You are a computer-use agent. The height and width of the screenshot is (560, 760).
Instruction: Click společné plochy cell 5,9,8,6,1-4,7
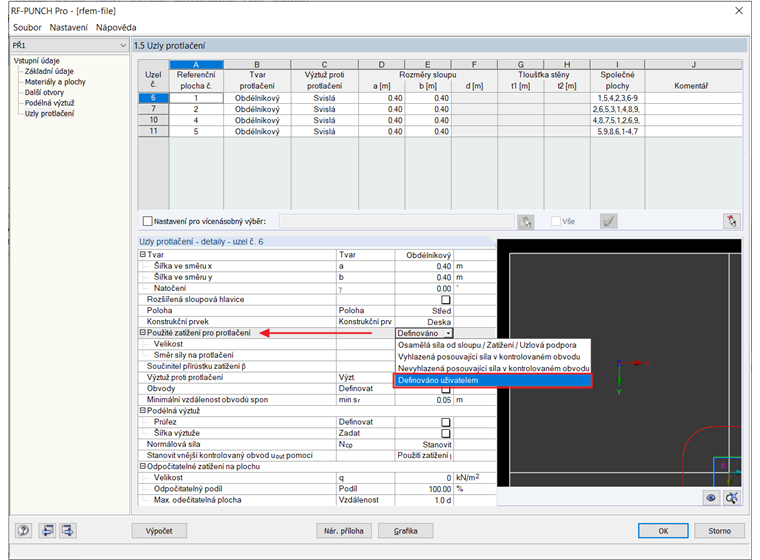coord(617,131)
